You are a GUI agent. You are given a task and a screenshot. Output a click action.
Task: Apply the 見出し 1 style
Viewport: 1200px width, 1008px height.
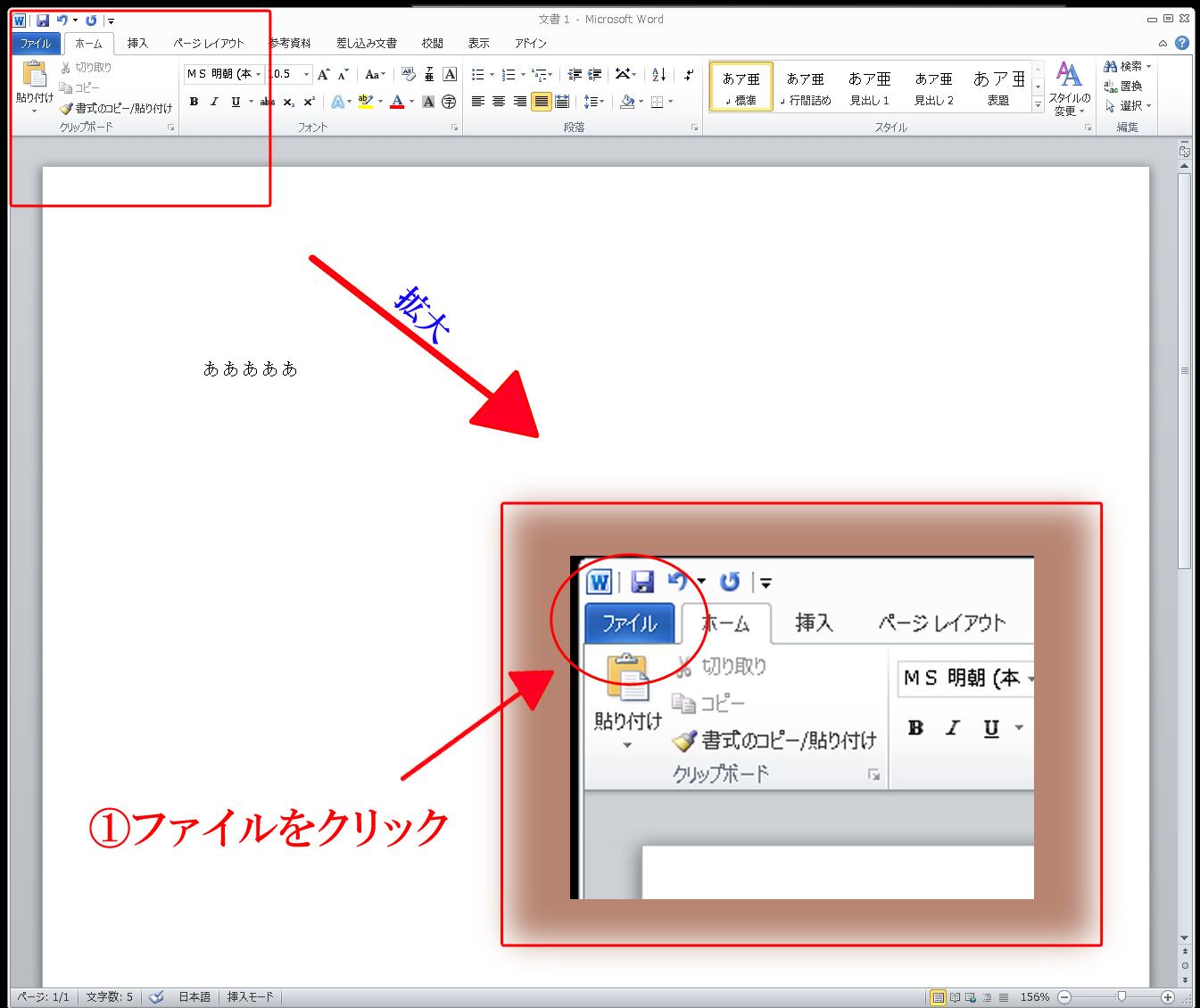(870, 87)
